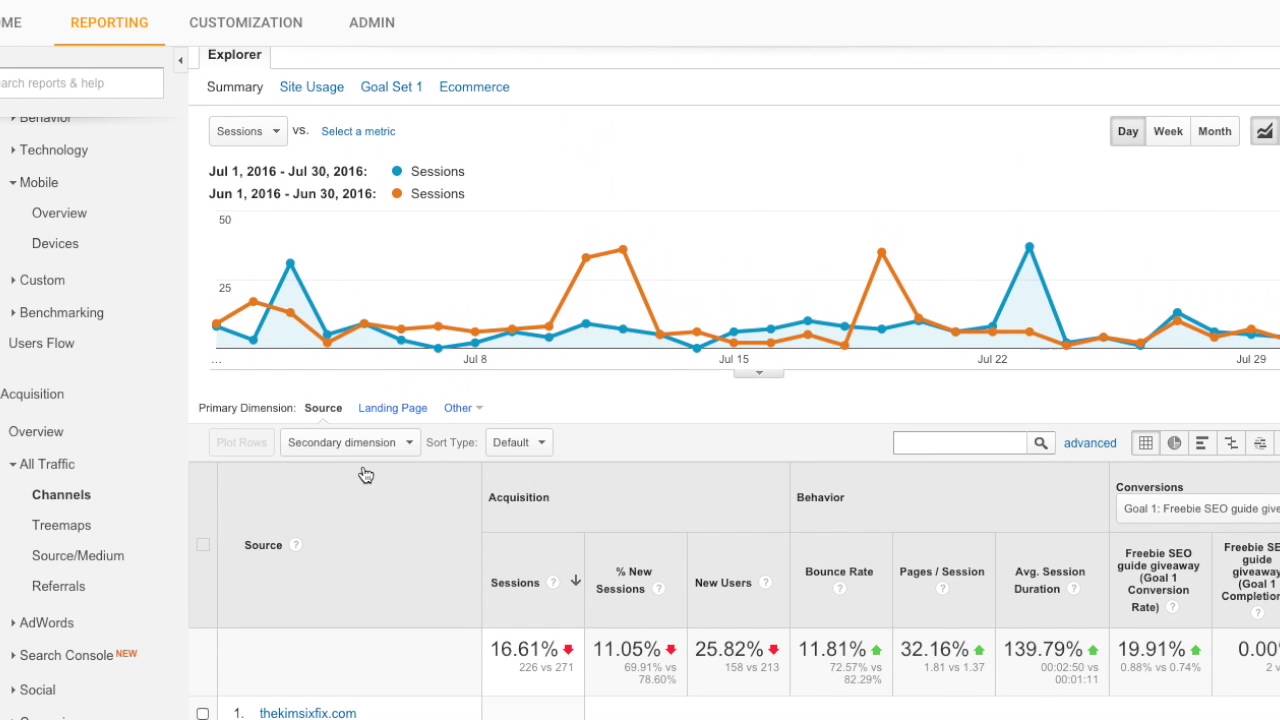Click the Select a metric link
Viewport: 1280px width, 720px height.
pyautogui.click(x=358, y=131)
